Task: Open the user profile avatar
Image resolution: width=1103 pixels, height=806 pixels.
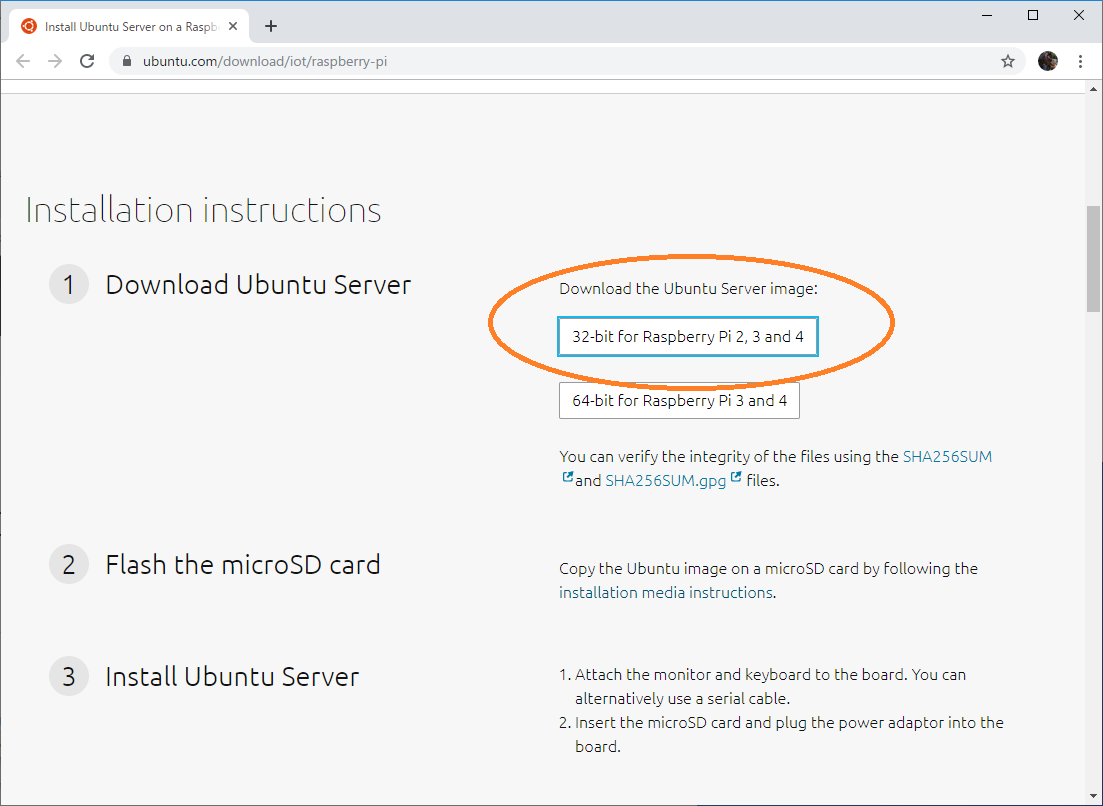Action: tap(1047, 61)
